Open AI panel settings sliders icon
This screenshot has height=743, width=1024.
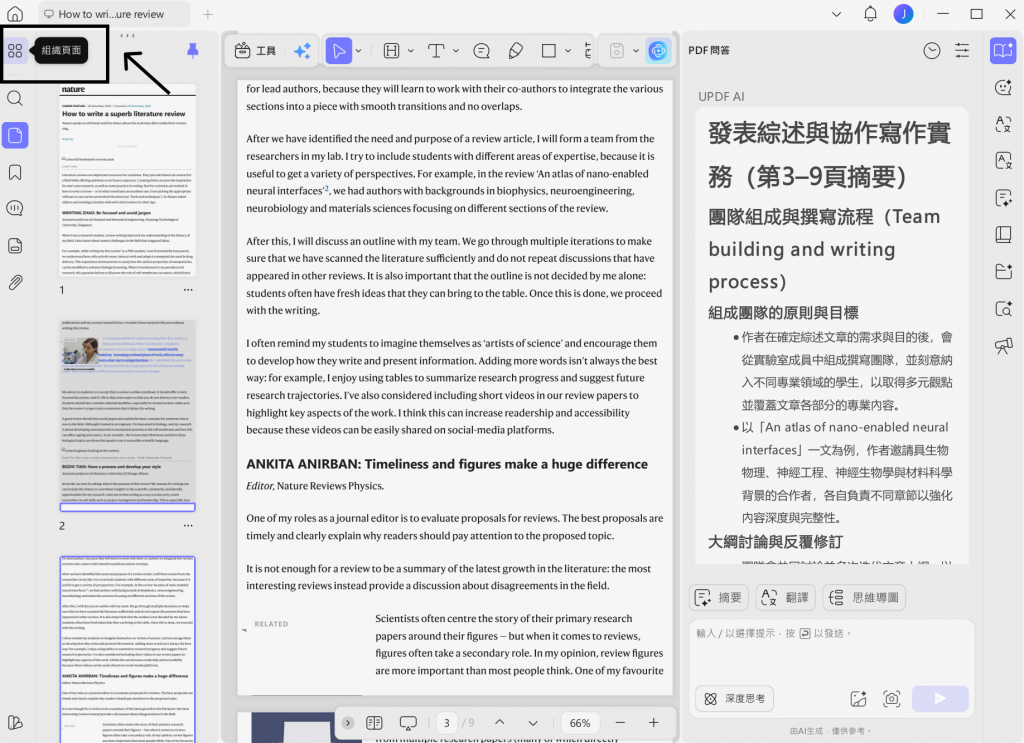pyautogui.click(x=962, y=50)
